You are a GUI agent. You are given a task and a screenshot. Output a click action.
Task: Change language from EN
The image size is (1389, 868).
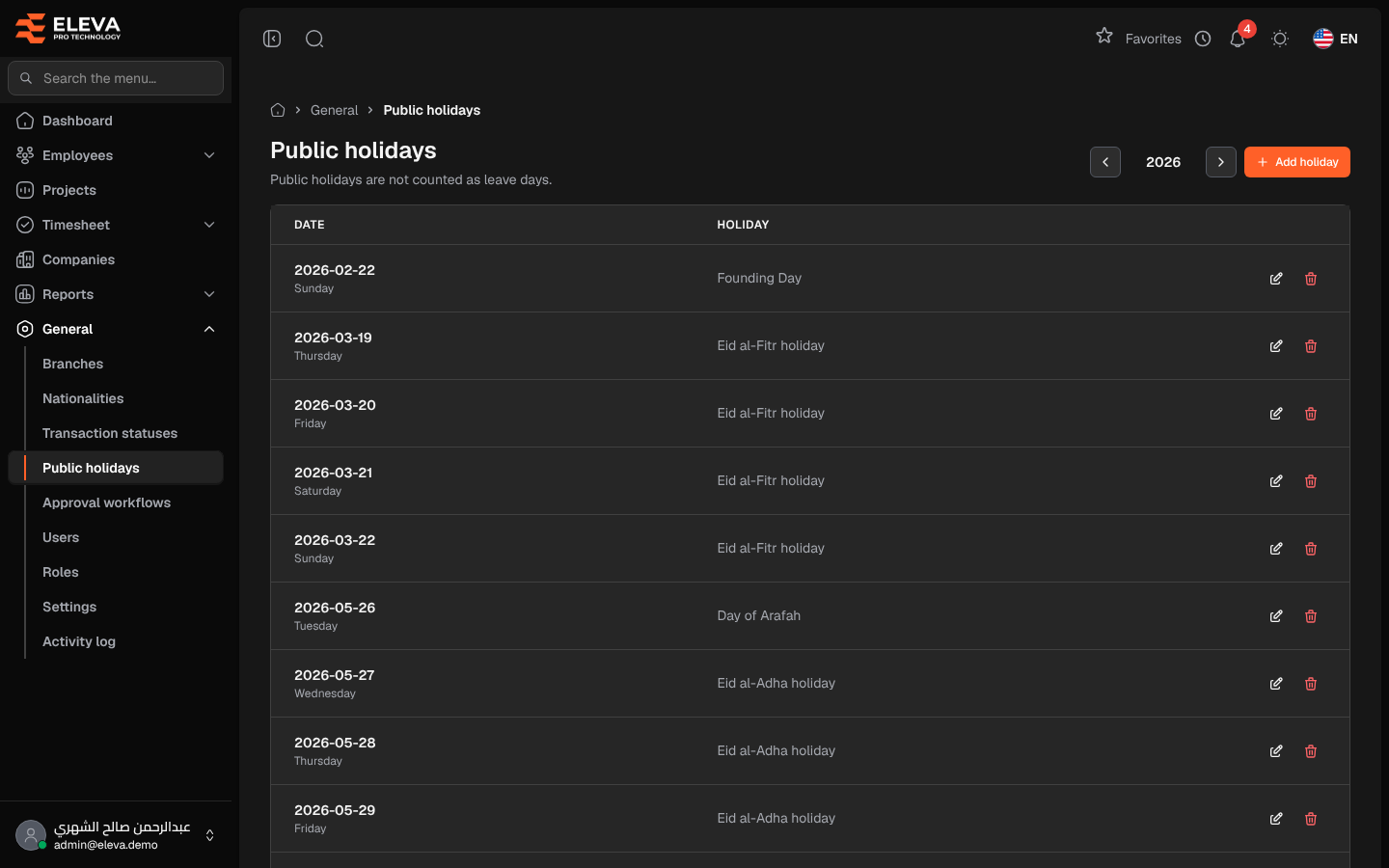point(1336,39)
